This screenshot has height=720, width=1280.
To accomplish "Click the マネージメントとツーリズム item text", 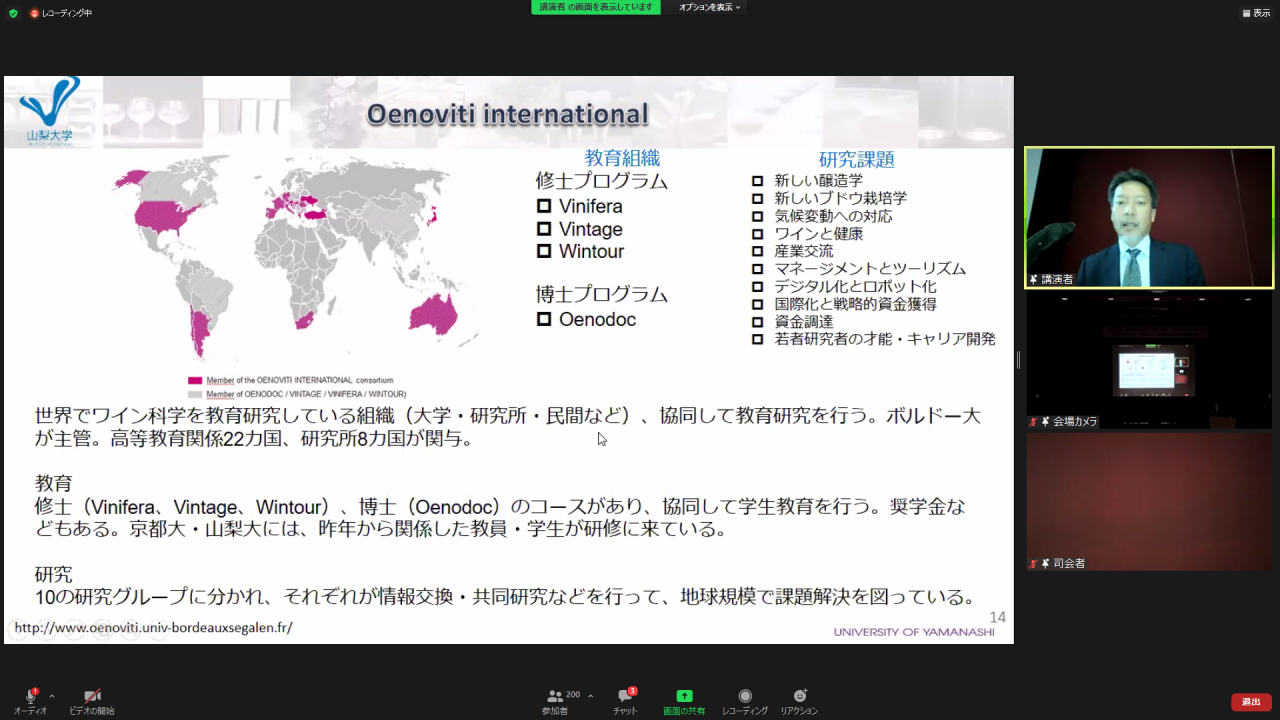I will coord(870,269).
